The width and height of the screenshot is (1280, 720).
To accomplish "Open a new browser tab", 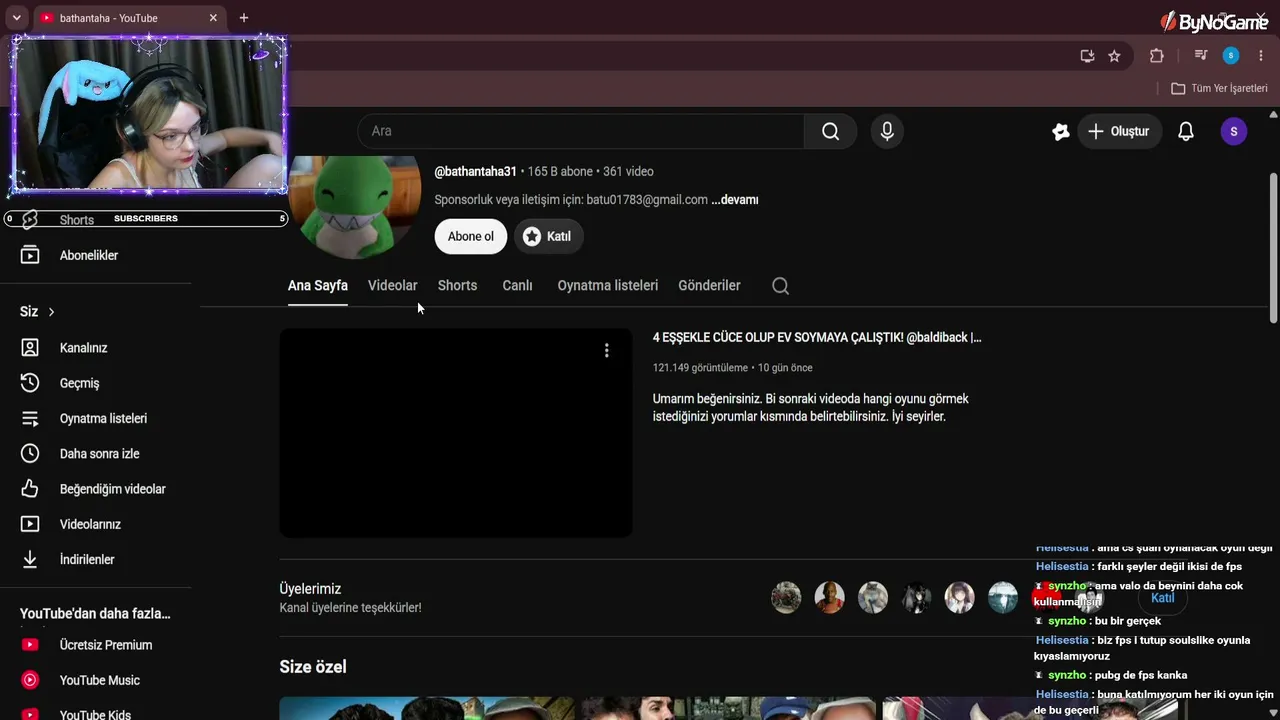I will (244, 18).
